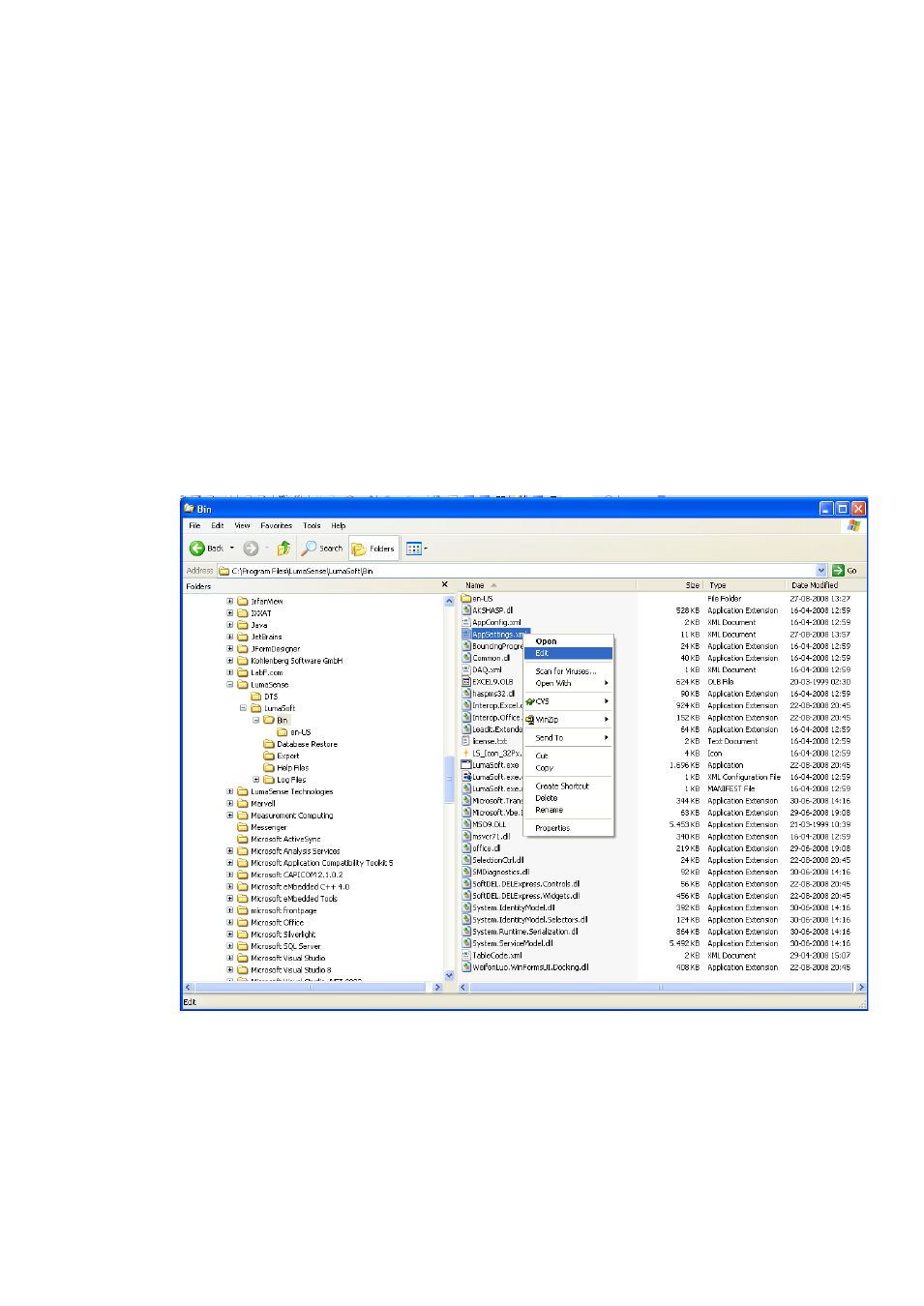Select the MSO9.DLL file icon
Image resolution: width=924 pixels, height=1306 pixels.
pos(466,824)
